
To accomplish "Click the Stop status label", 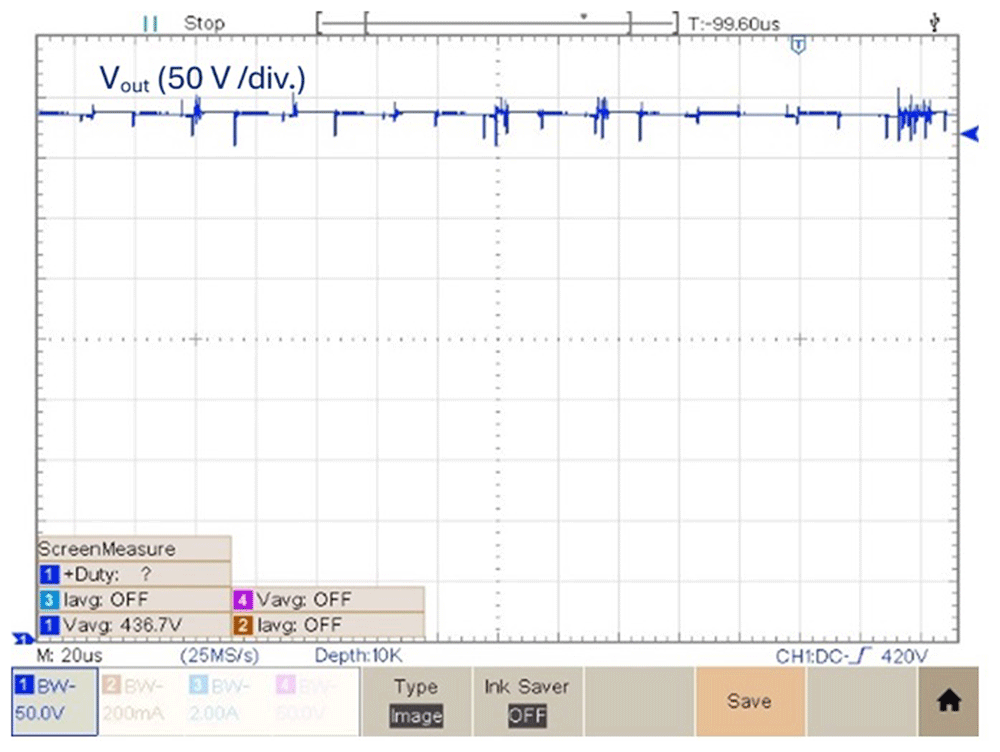I will (x=204, y=24).
